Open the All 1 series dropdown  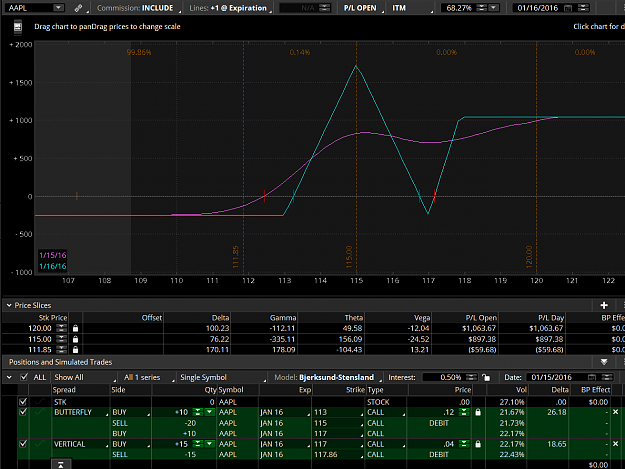pyautogui.click(x=147, y=377)
